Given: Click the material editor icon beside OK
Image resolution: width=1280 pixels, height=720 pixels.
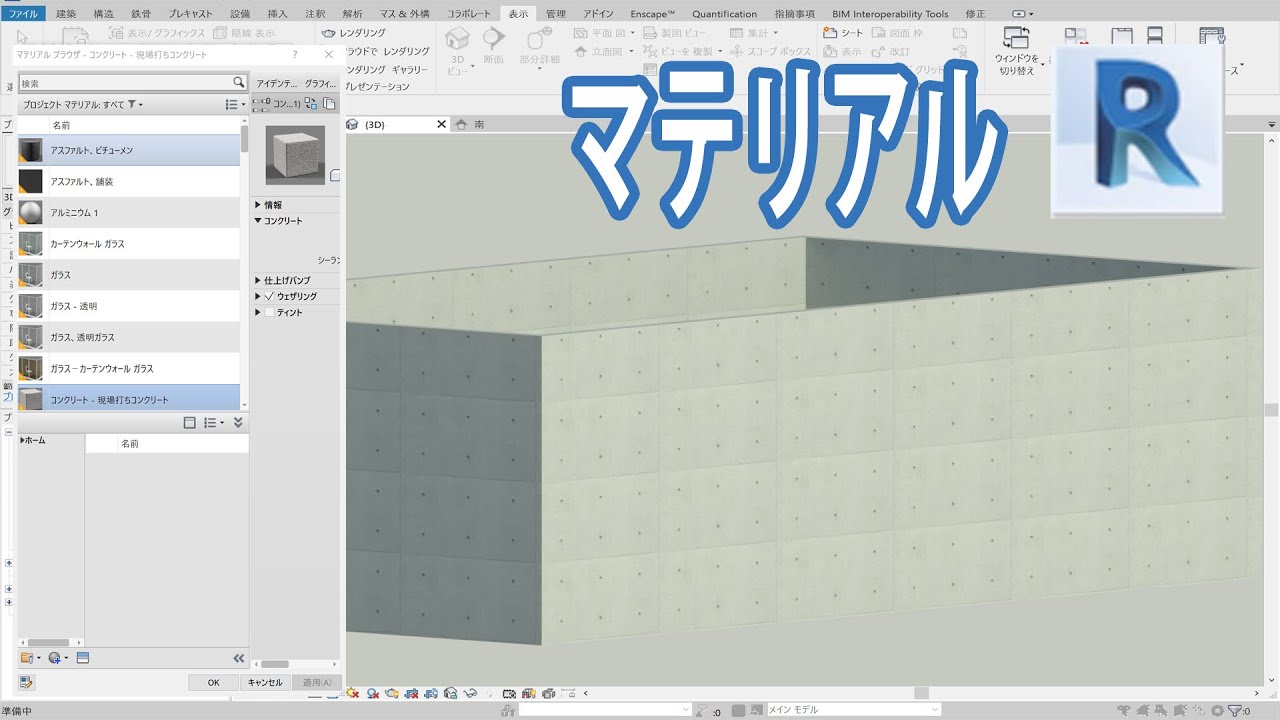Looking at the screenshot, I should click(x=26, y=682).
